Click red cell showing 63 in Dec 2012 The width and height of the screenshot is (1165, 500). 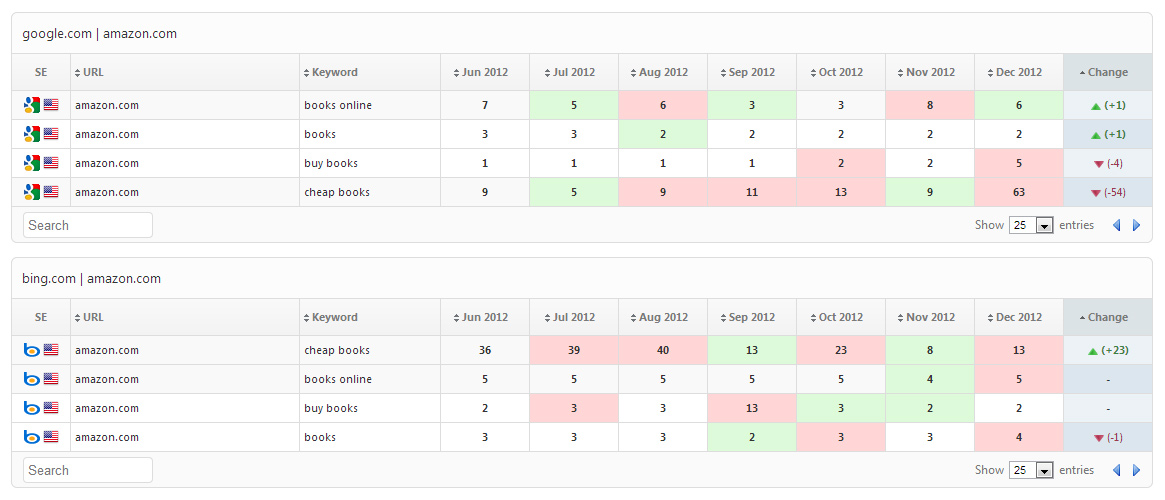coord(1018,192)
